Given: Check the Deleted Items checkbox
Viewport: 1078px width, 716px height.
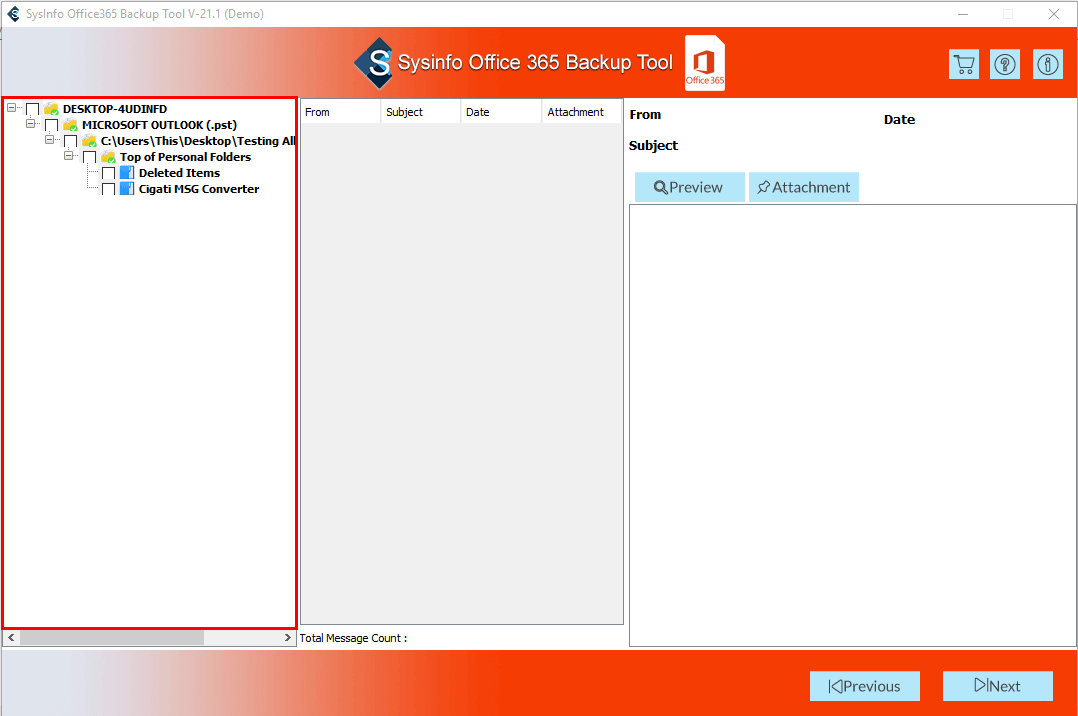Looking at the screenshot, I should coord(108,174).
